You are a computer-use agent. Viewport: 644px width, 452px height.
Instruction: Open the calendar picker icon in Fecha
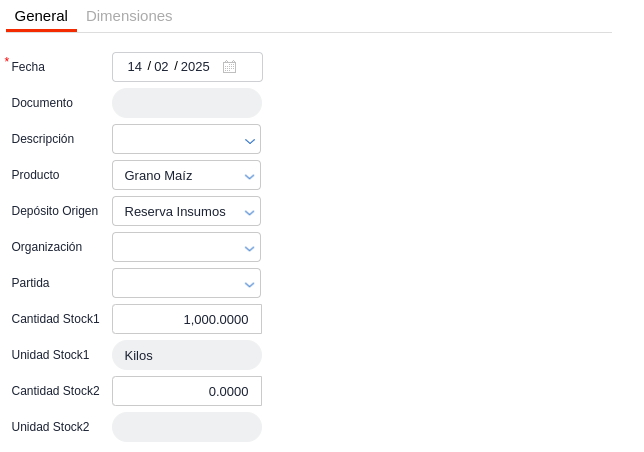pos(229,67)
